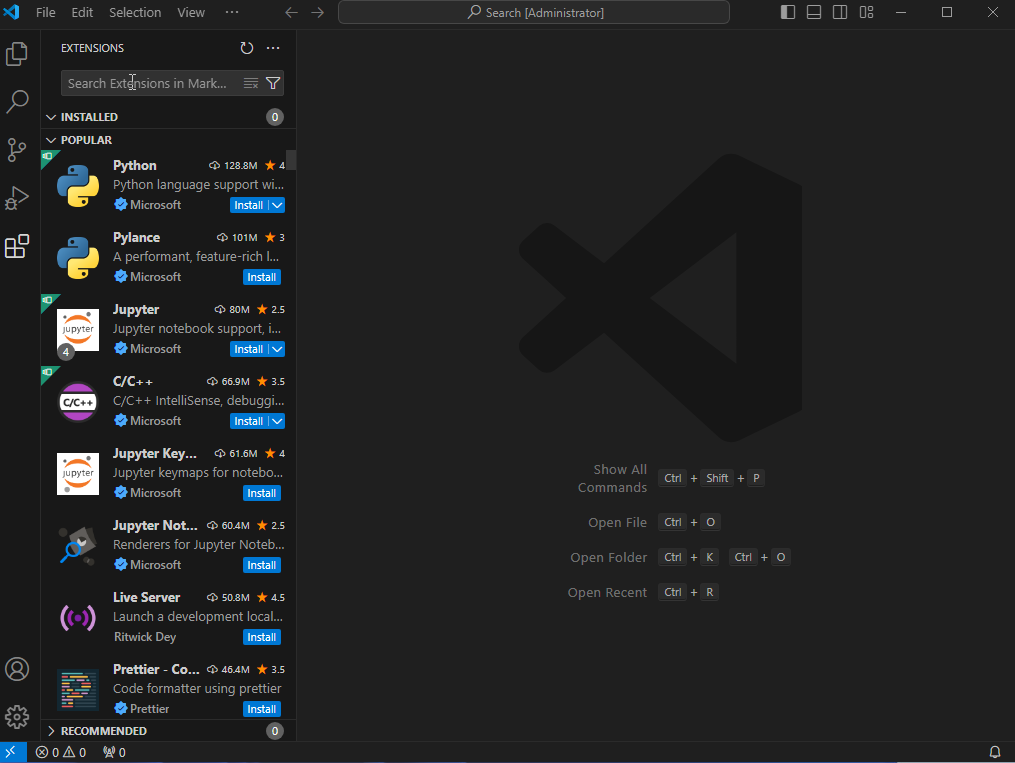
Task: Install the Jupyter Notebook Renderers extension
Action: click(x=262, y=565)
